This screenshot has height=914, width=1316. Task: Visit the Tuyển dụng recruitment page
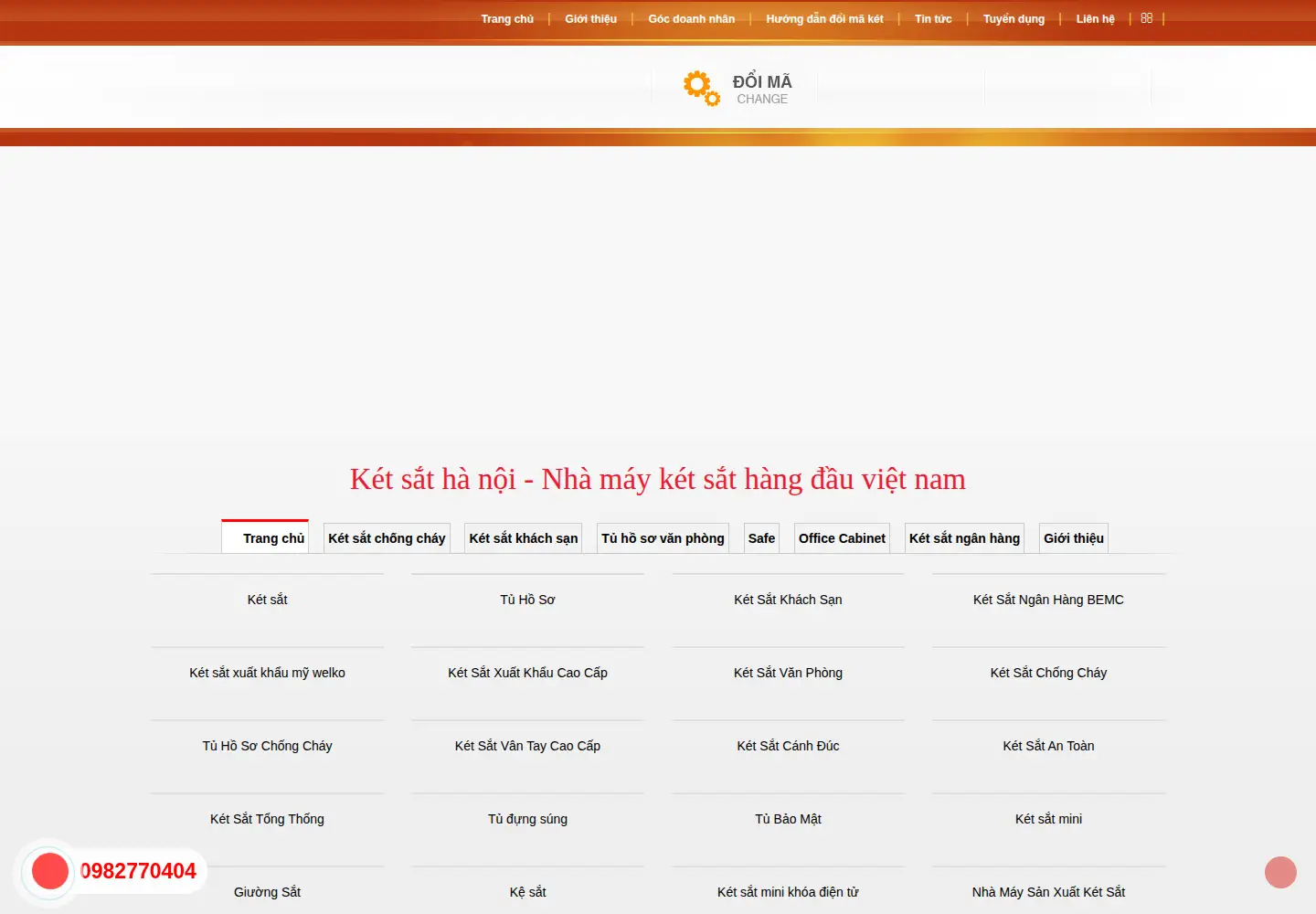point(1014,19)
